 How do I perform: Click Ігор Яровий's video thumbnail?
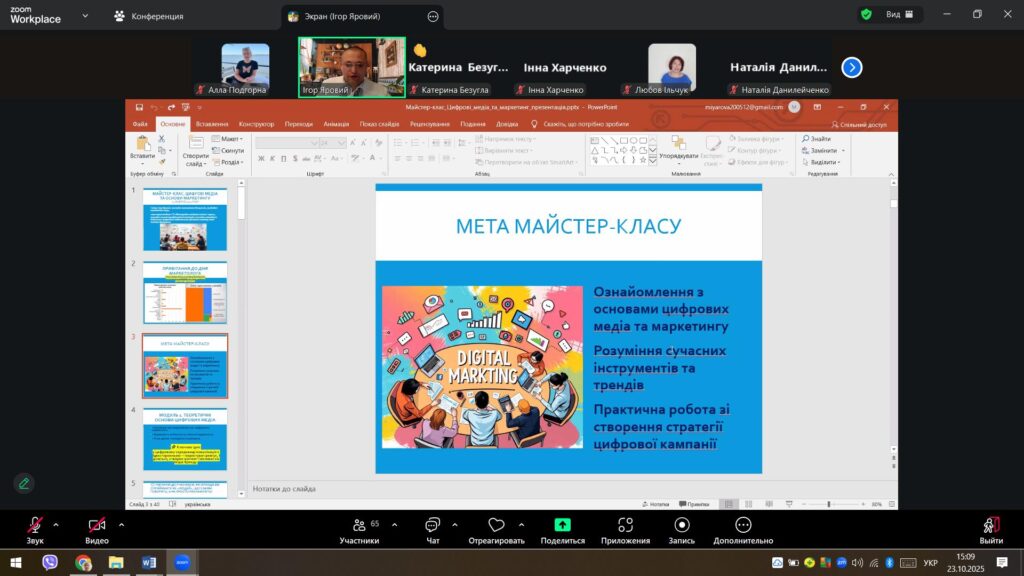tap(351, 67)
